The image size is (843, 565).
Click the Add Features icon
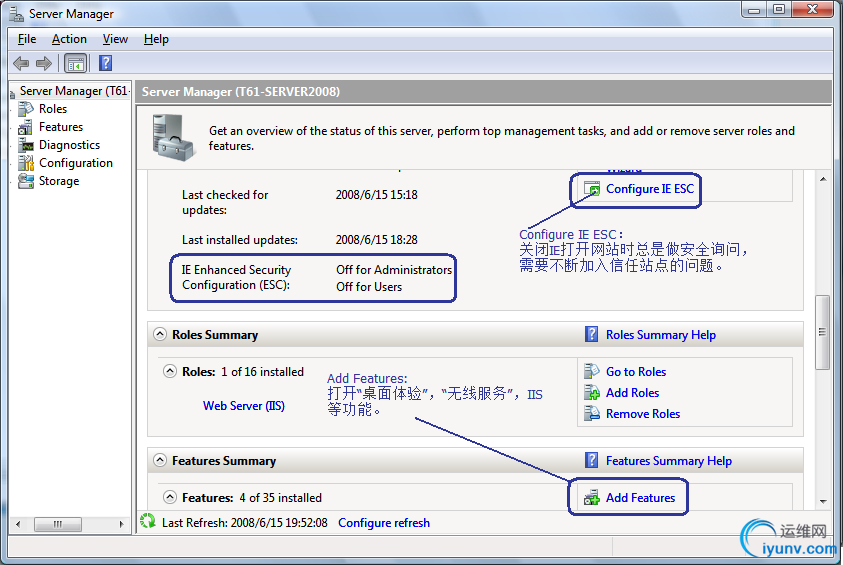(x=592, y=497)
